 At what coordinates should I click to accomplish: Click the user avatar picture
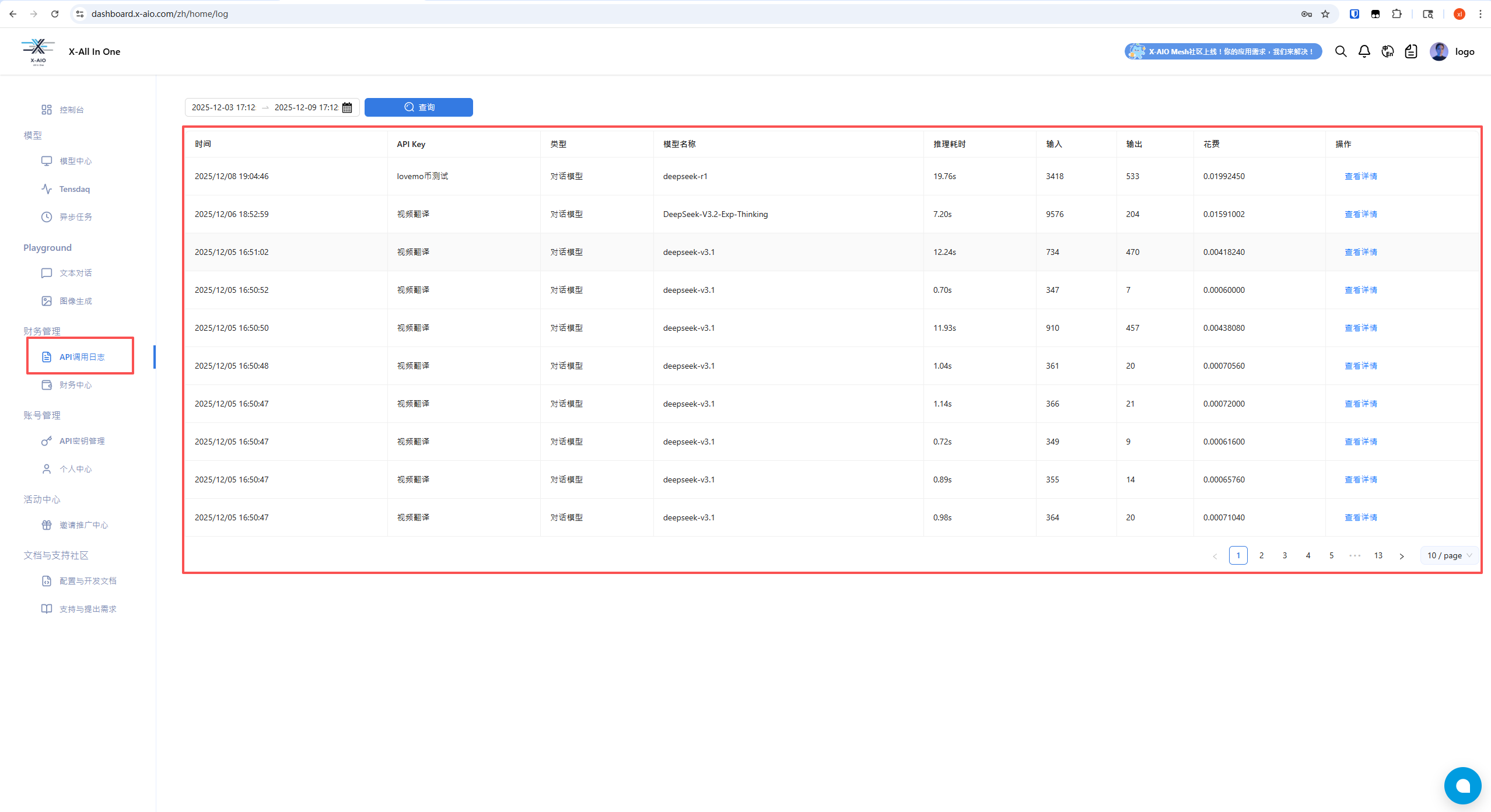tap(1438, 51)
